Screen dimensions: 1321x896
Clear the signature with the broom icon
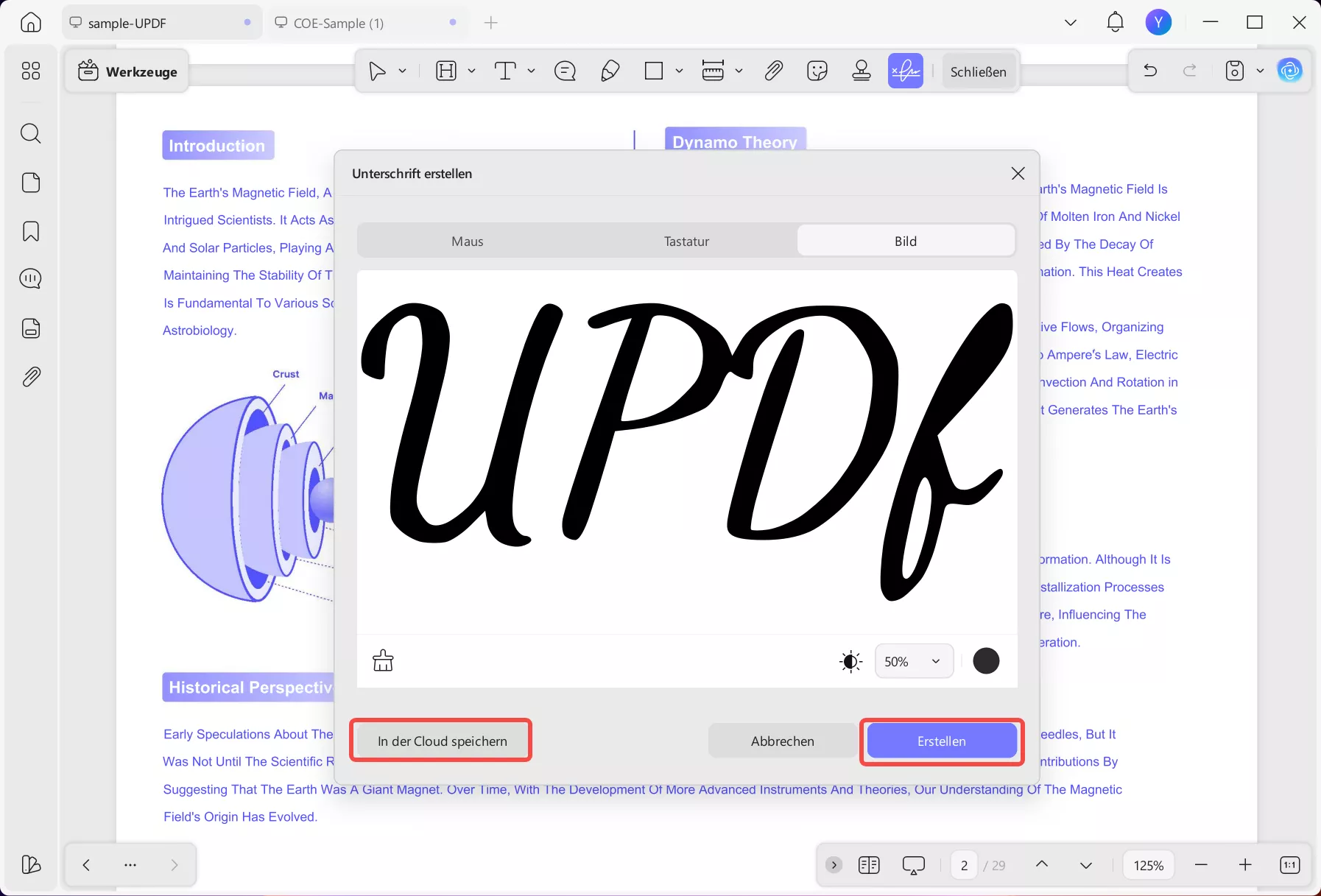(383, 661)
